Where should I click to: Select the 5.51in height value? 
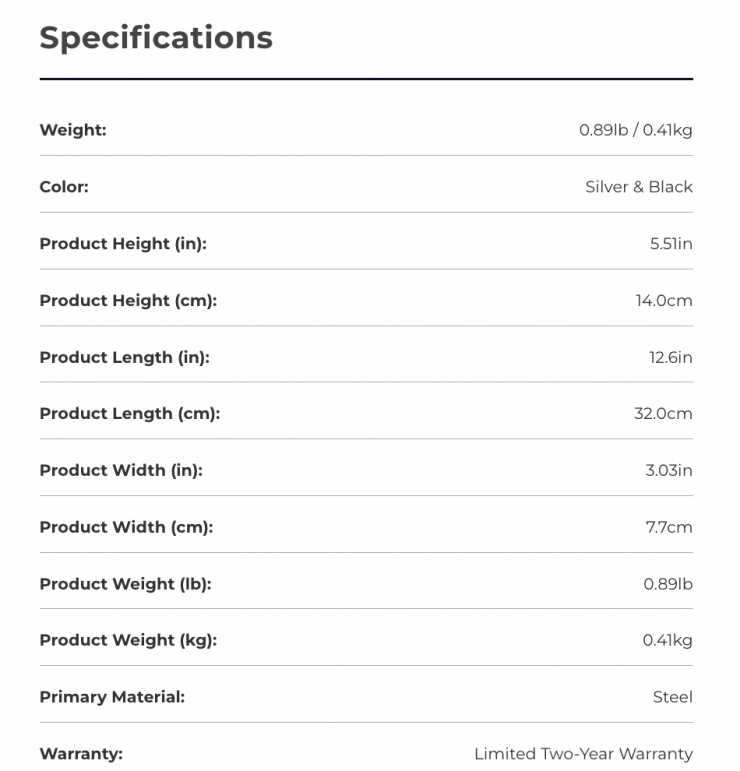671,243
